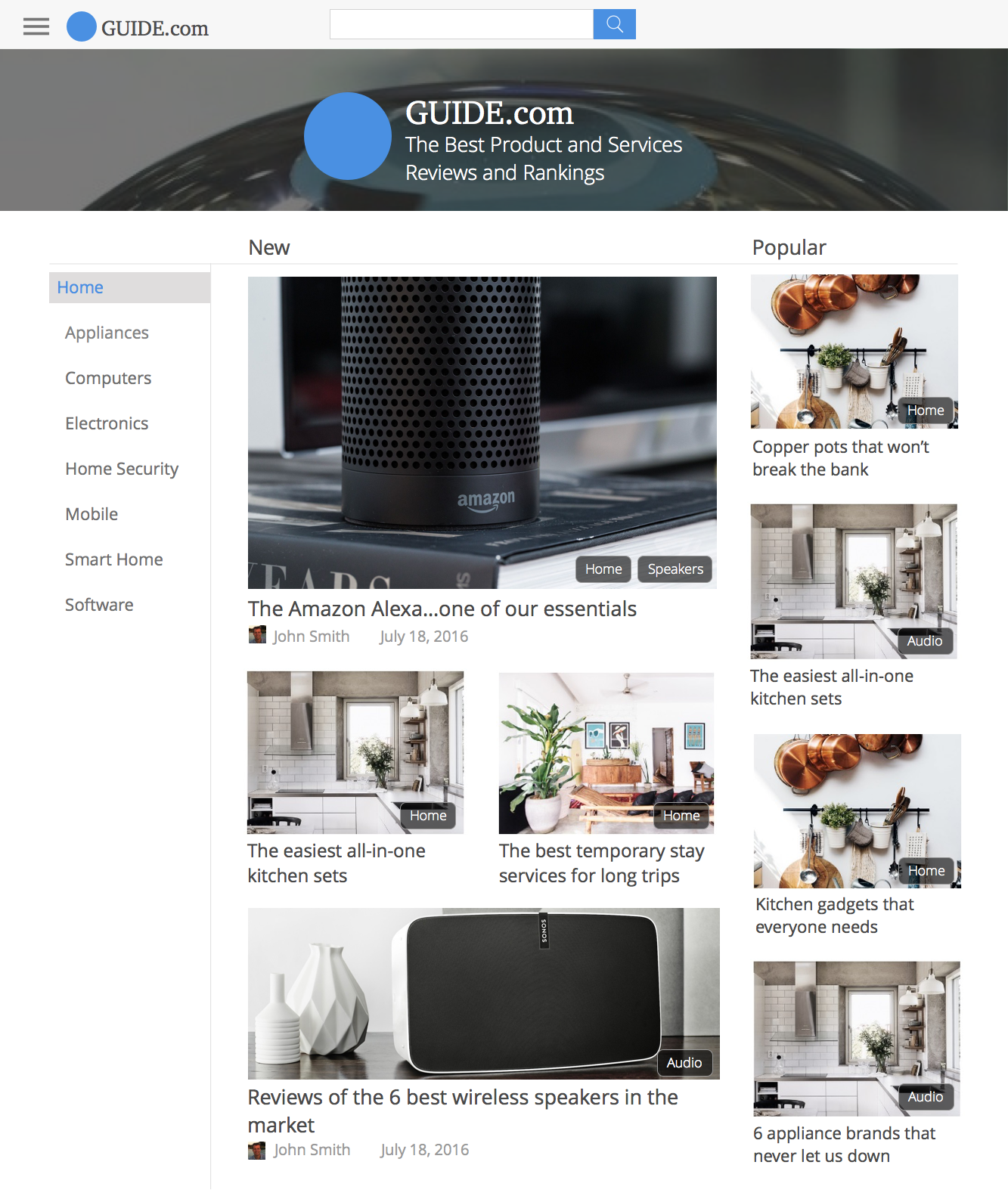This screenshot has width=1008, height=1196.
Task: Click the Speakers tag on the Amazon Alexa image
Action: (x=675, y=569)
